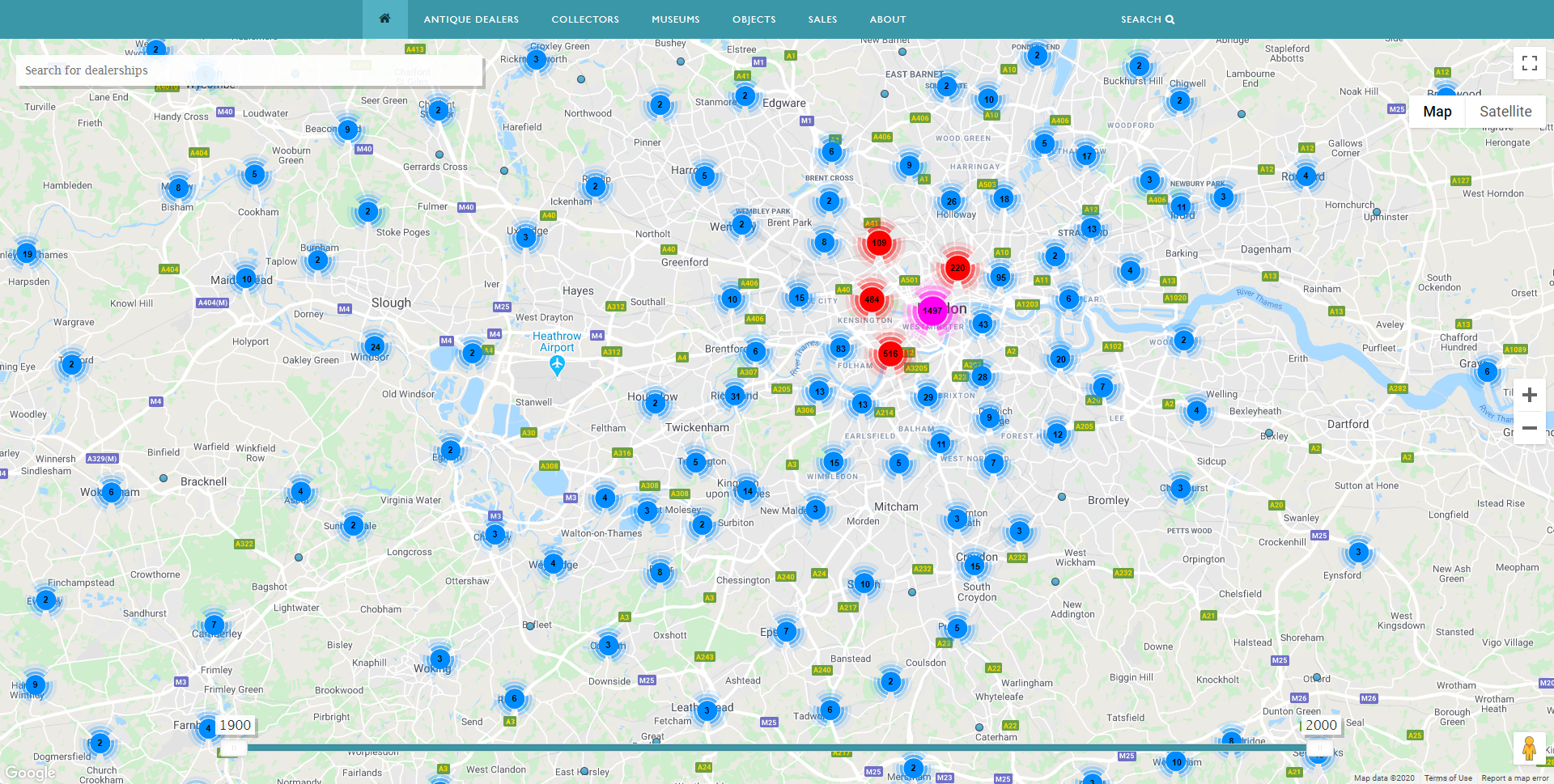Open the pink 1497 dealer cluster
Image resolution: width=1554 pixels, height=784 pixels.
[932, 310]
